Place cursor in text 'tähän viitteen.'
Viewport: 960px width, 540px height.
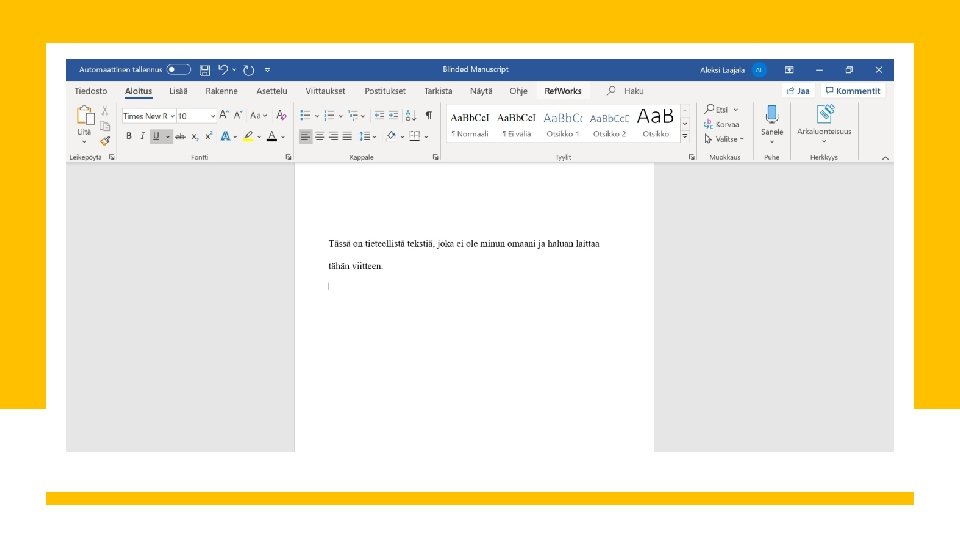355,266
